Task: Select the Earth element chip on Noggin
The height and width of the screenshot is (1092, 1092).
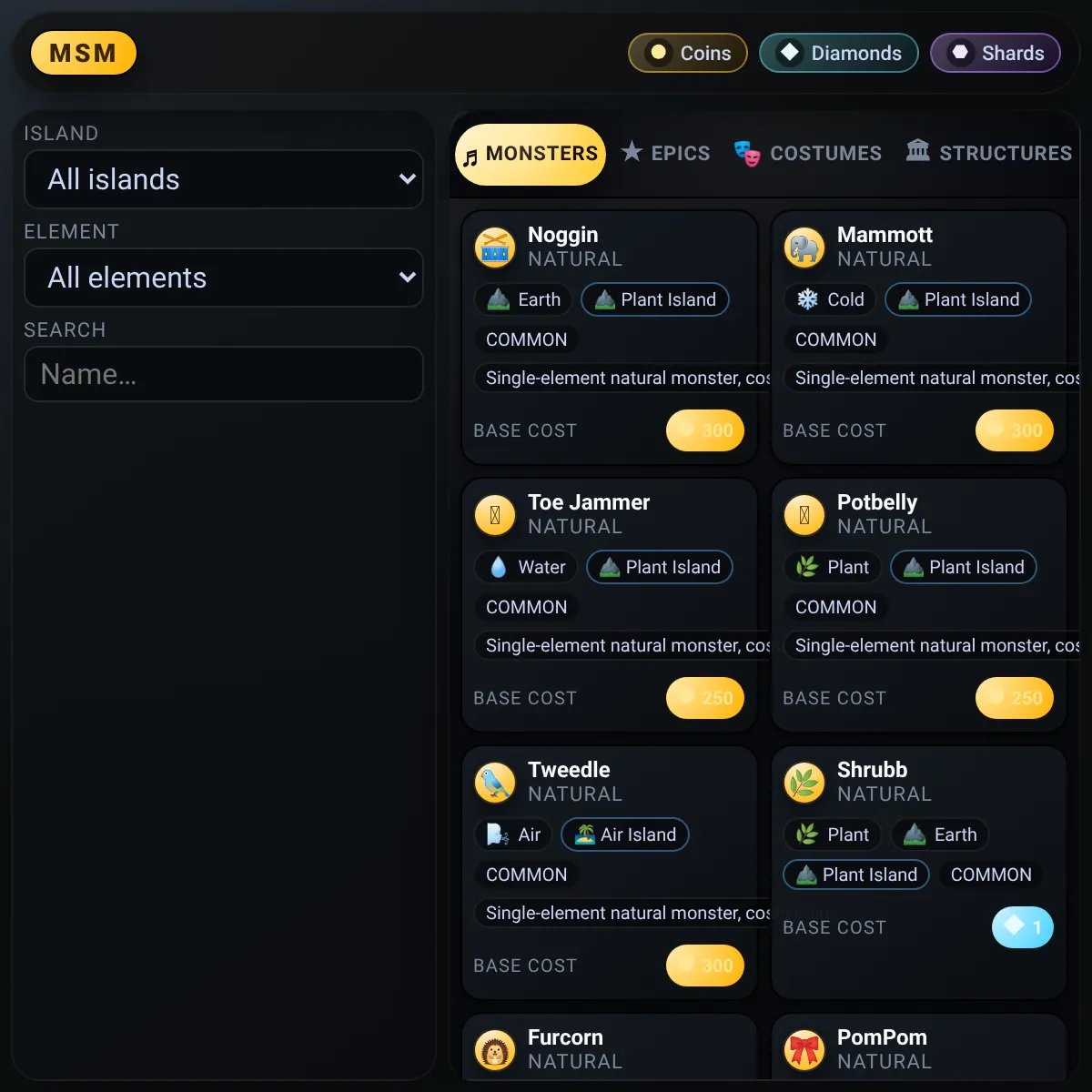Action: click(x=523, y=299)
